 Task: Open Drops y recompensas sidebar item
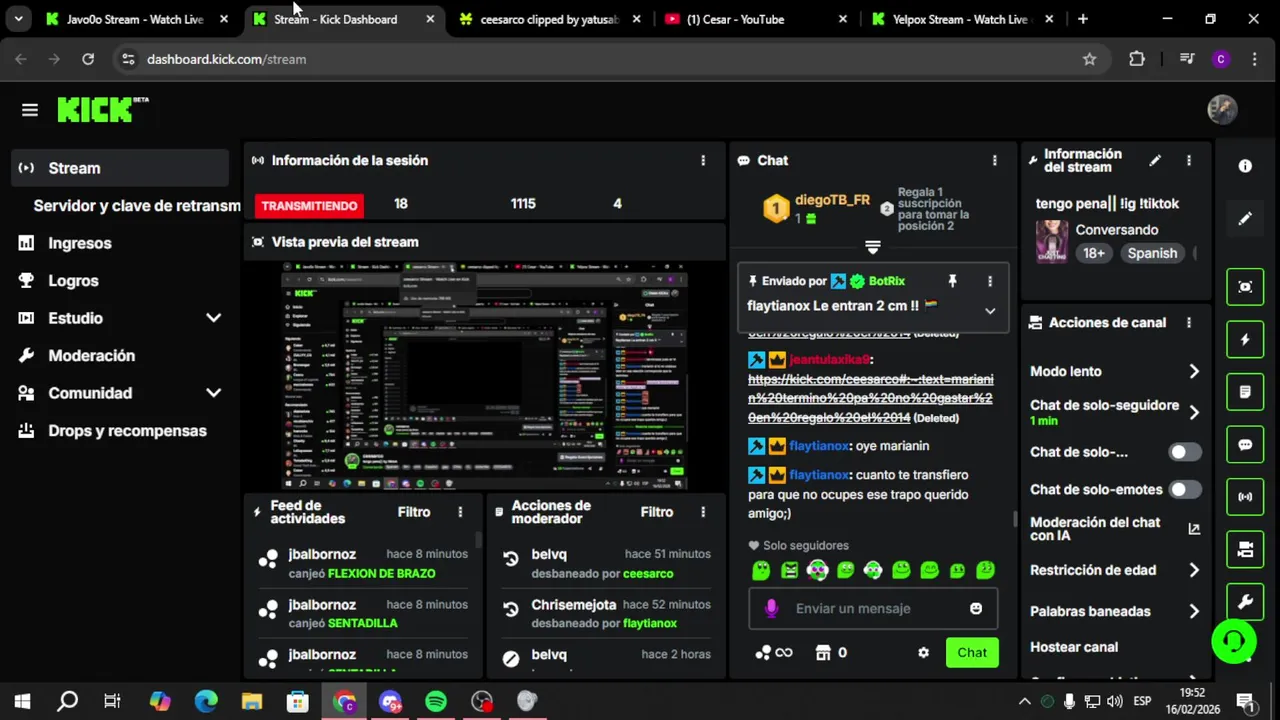[120, 431]
